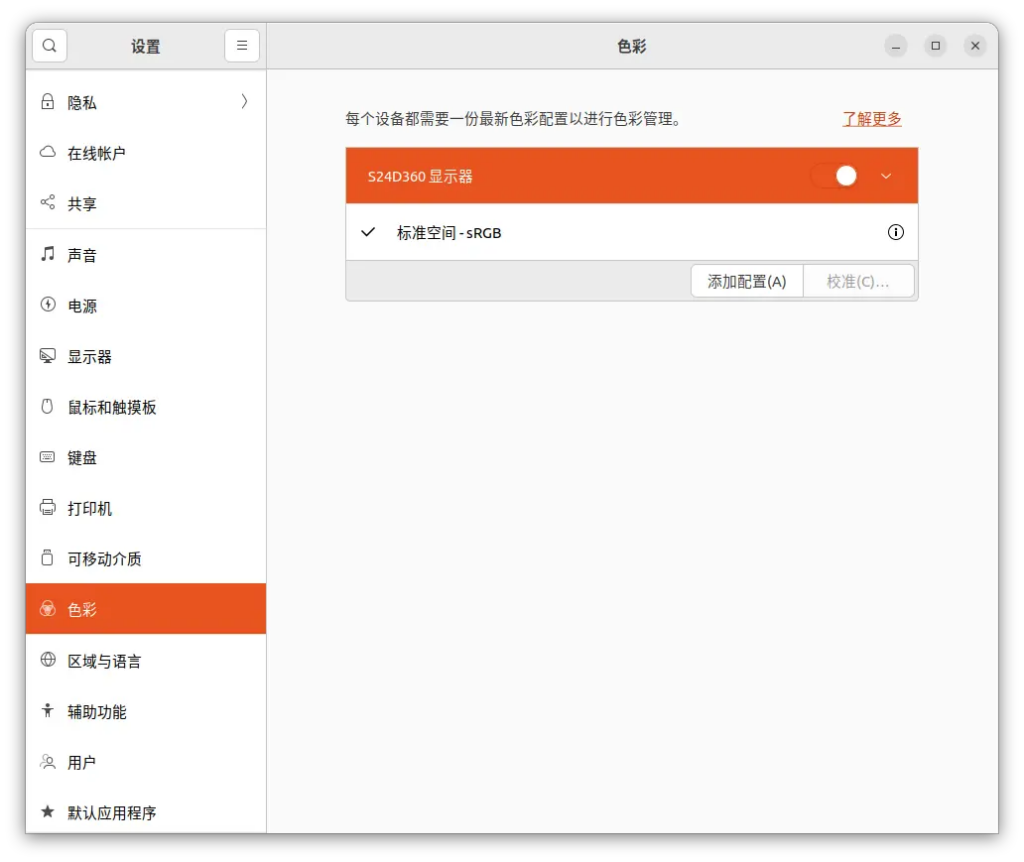Open 显示器 settings panel
Image resolution: width=1024 pixels, height=862 pixels.
pyautogui.click(x=90, y=357)
